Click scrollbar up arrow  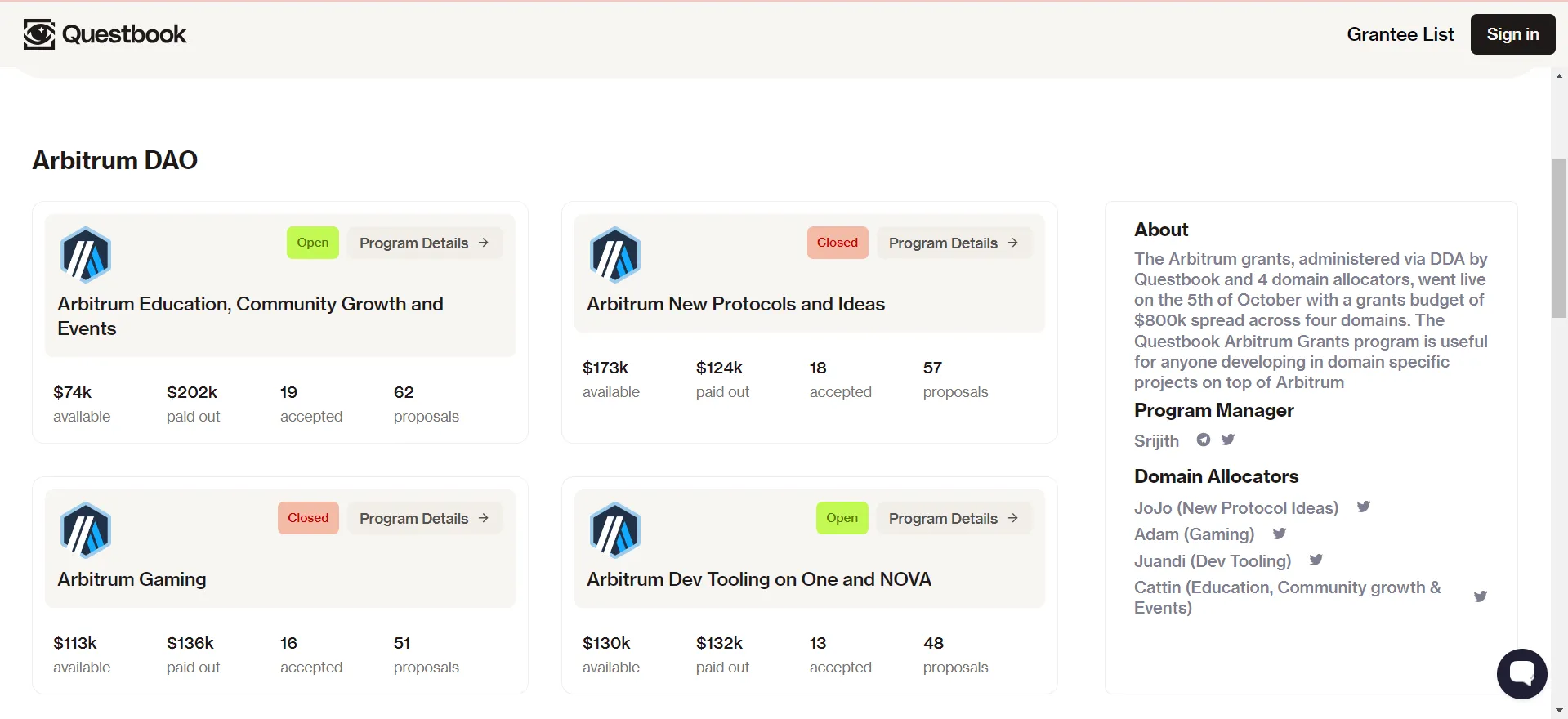coord(1559,76)
